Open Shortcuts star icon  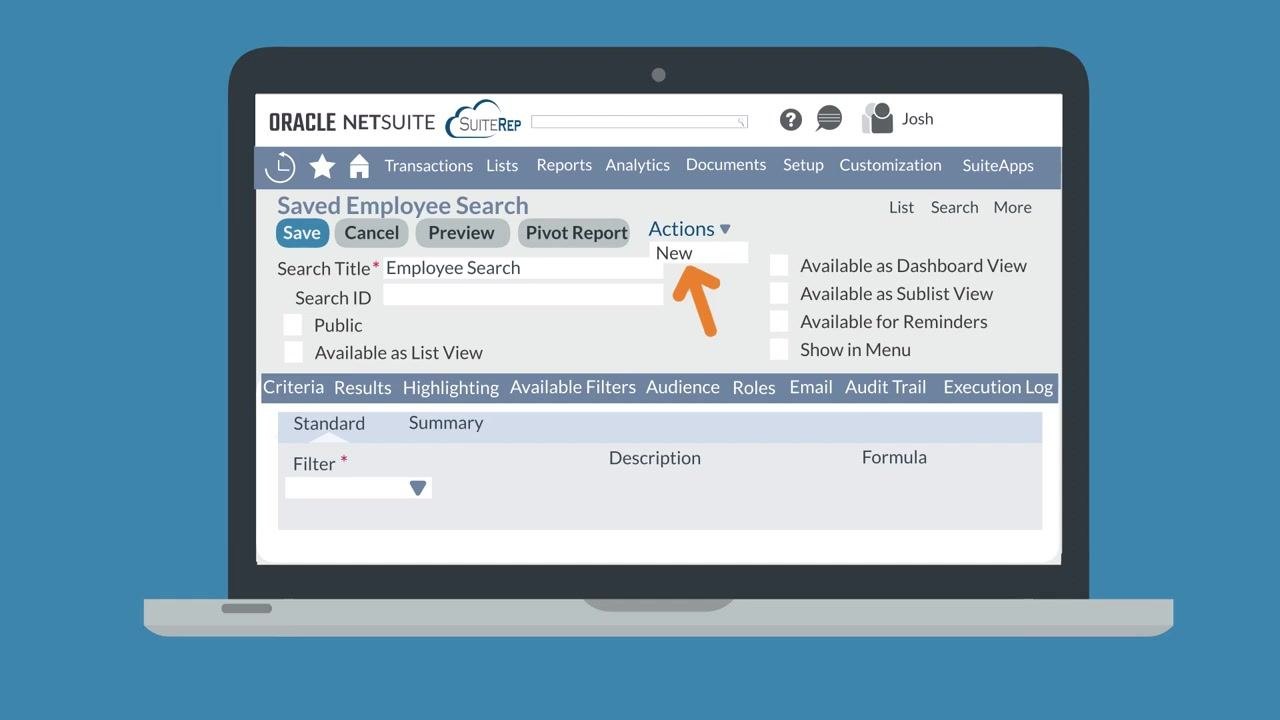322,166
